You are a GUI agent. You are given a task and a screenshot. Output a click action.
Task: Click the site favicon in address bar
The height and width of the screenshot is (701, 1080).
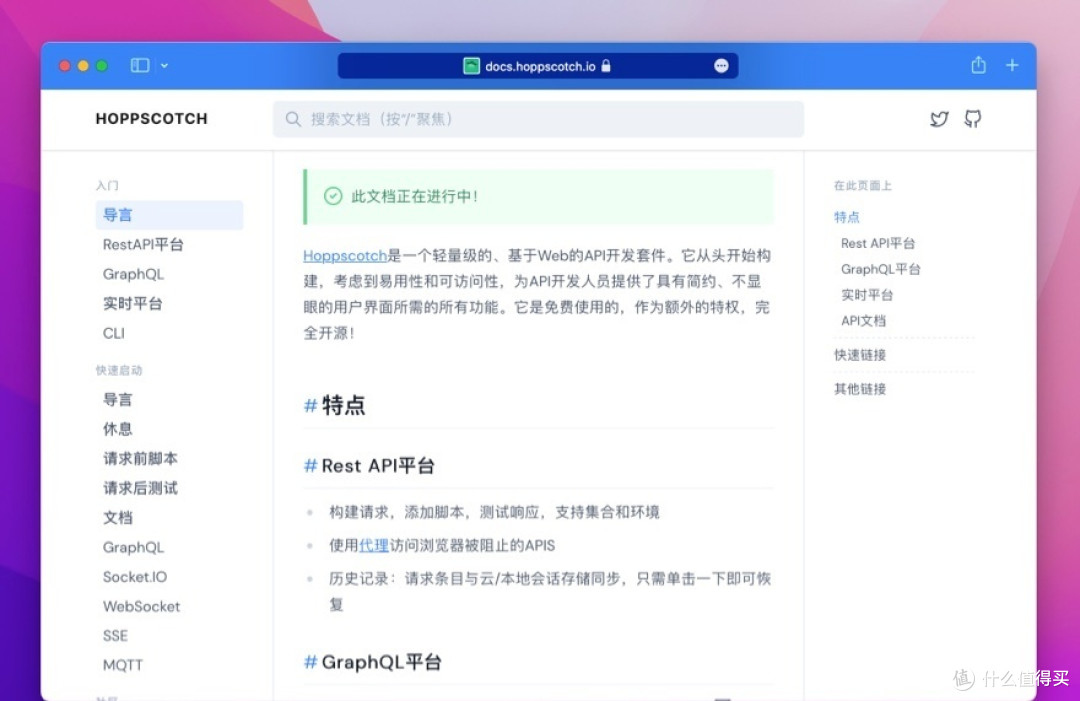click(x=471, y=66)
